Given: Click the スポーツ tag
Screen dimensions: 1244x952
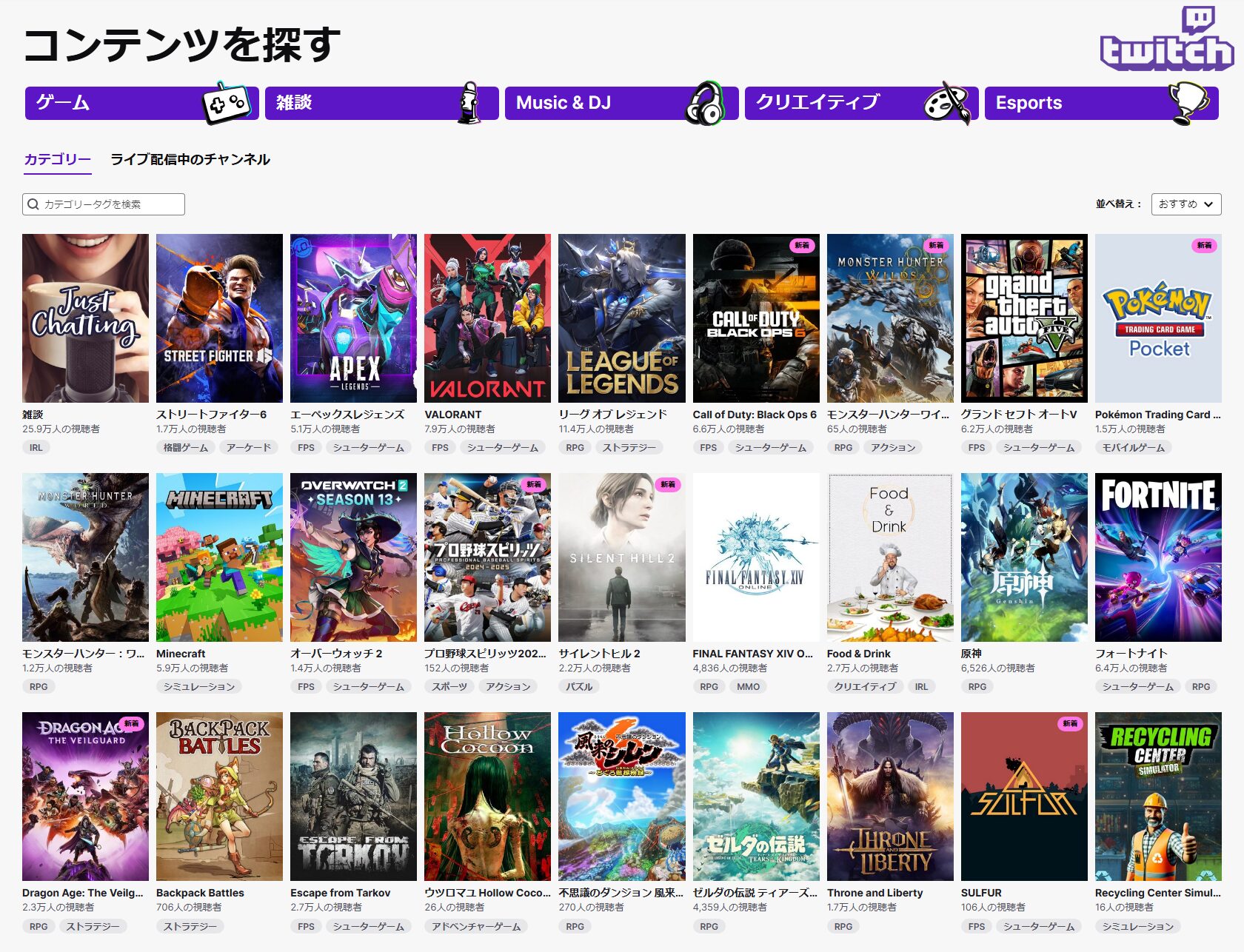Looking at the screenshot, I should (449, 687).
